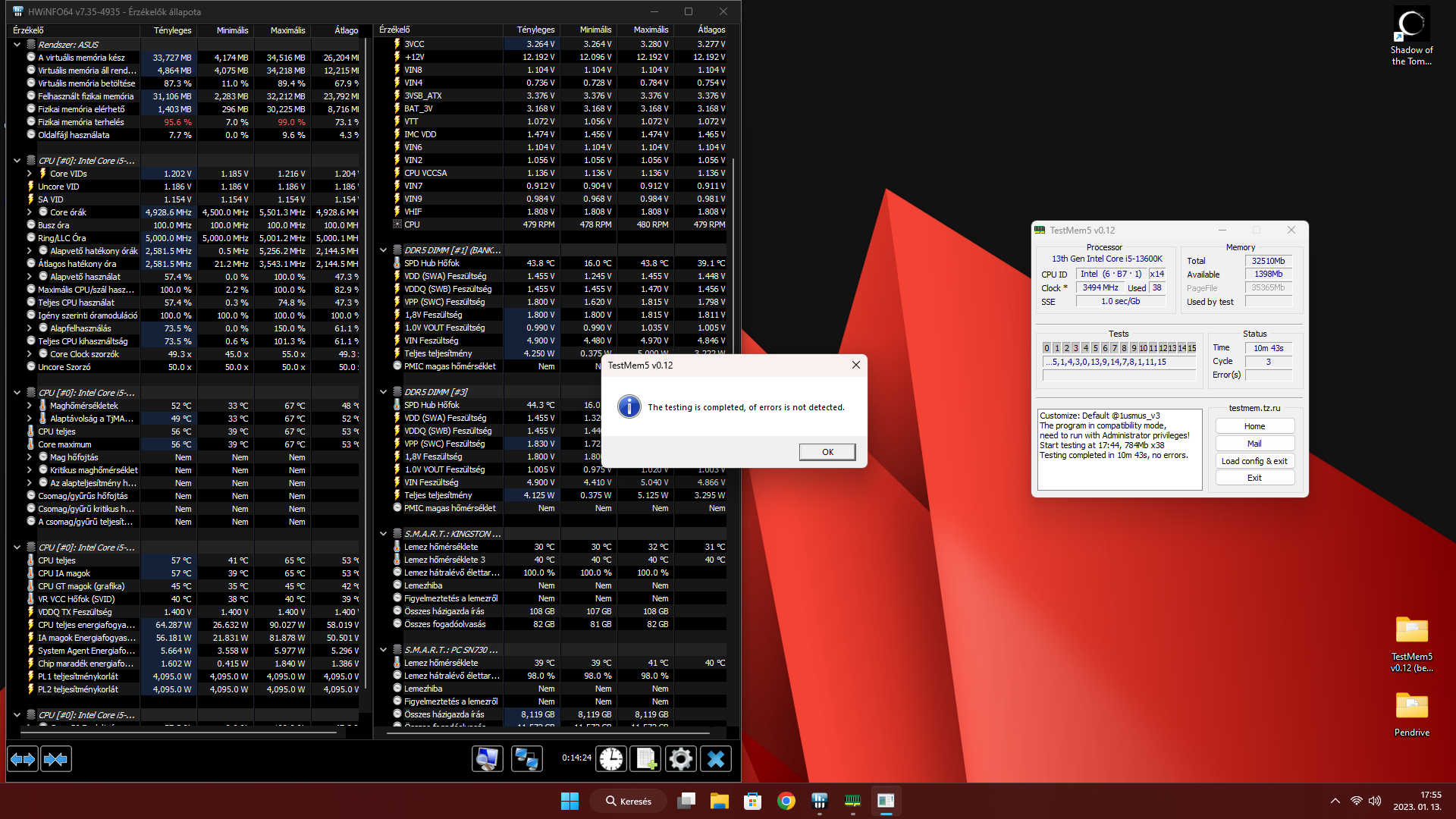Switch to TestMem5 via its green RAM taskbar icon
The height and width of the screenshot is (819, 1456).
pyautogui.click(x=853, y=801)
